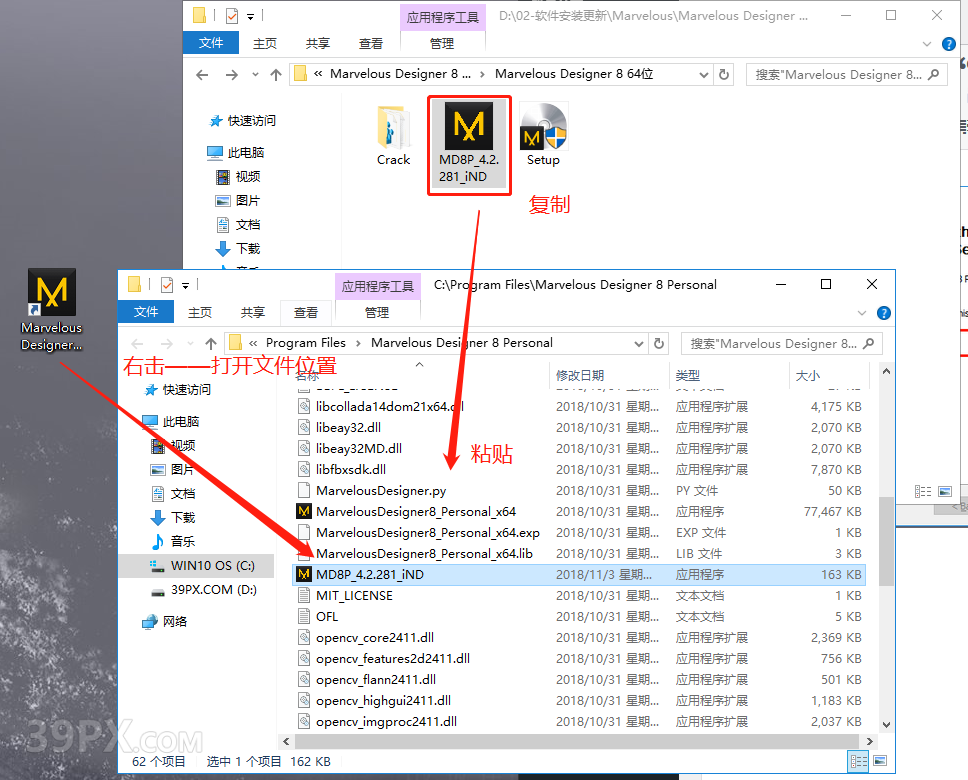
Task: Refresh the Marvelous Designer 8 Personal folder
Action: pos(659,343)
